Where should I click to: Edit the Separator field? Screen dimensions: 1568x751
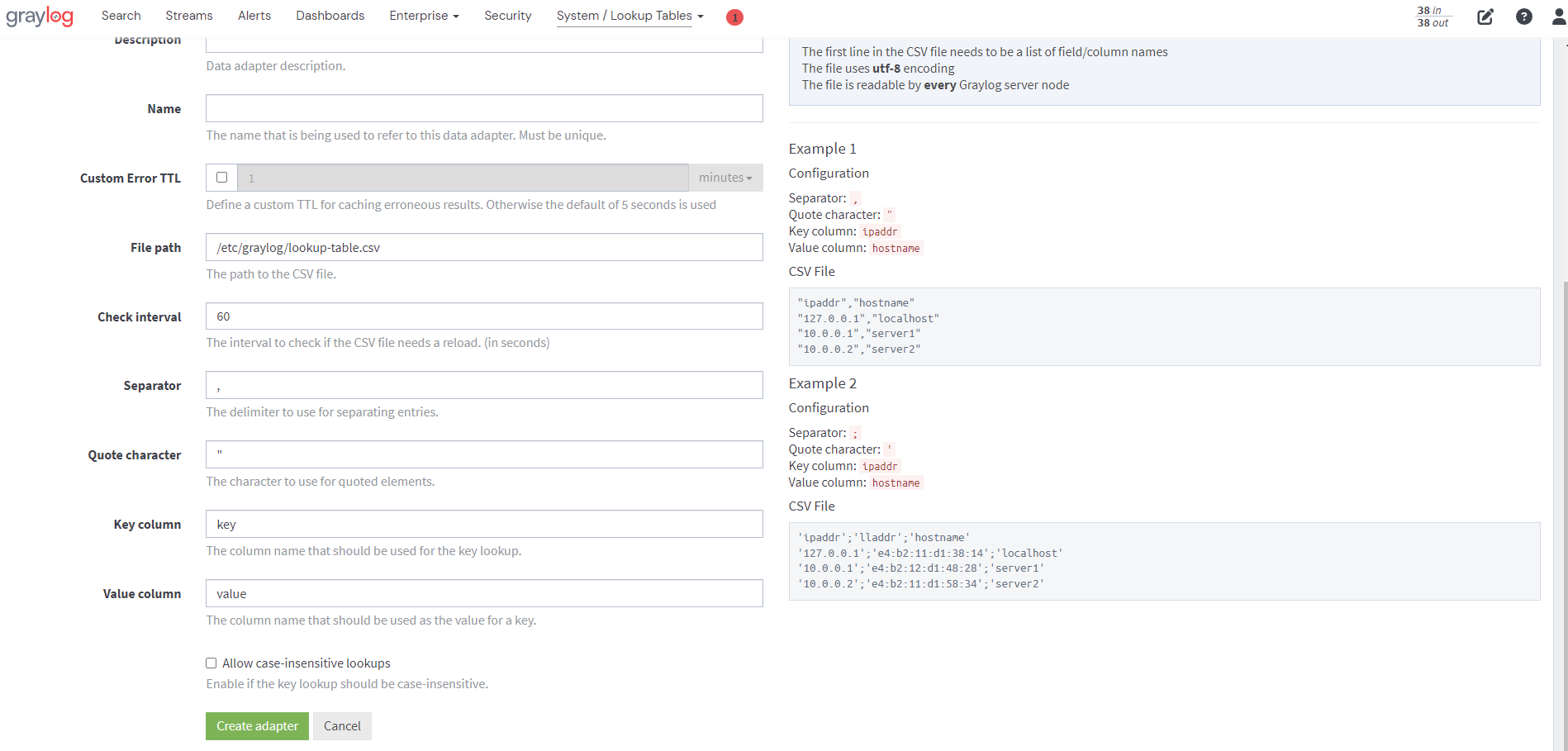[484, 385]
